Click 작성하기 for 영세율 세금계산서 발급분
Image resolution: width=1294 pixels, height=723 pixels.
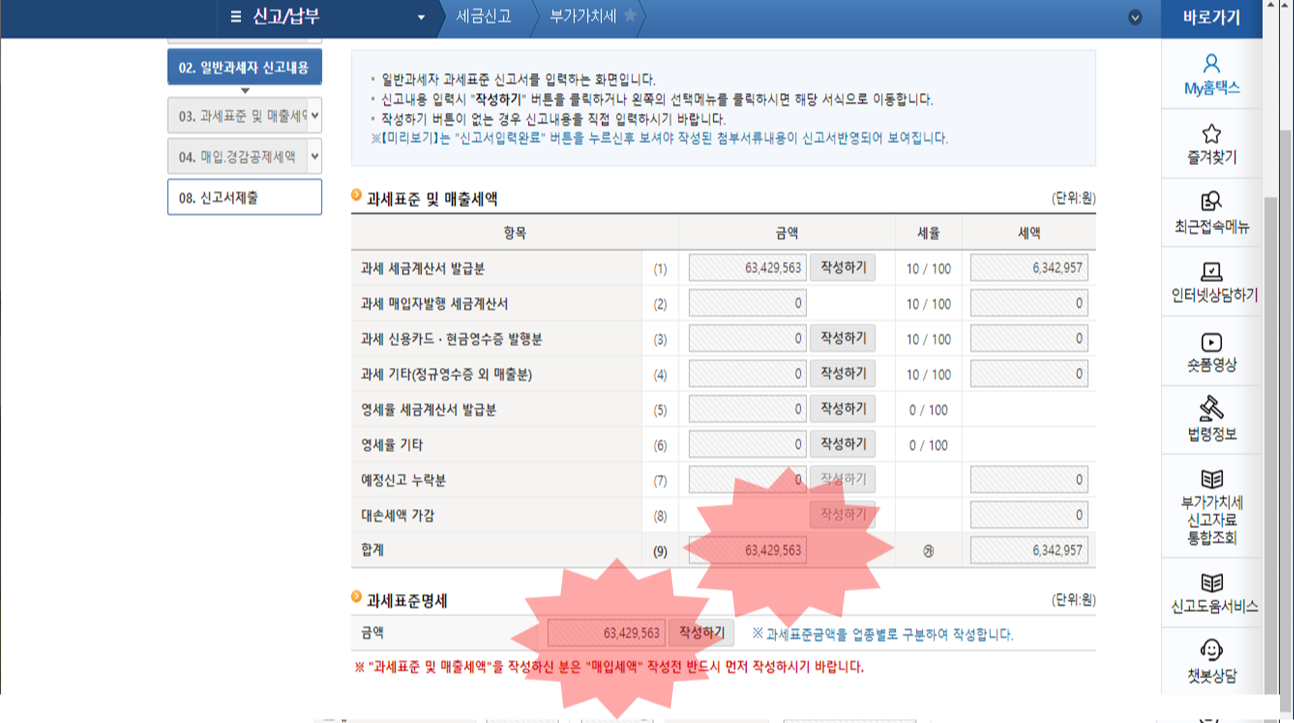[x=843, y=409]
